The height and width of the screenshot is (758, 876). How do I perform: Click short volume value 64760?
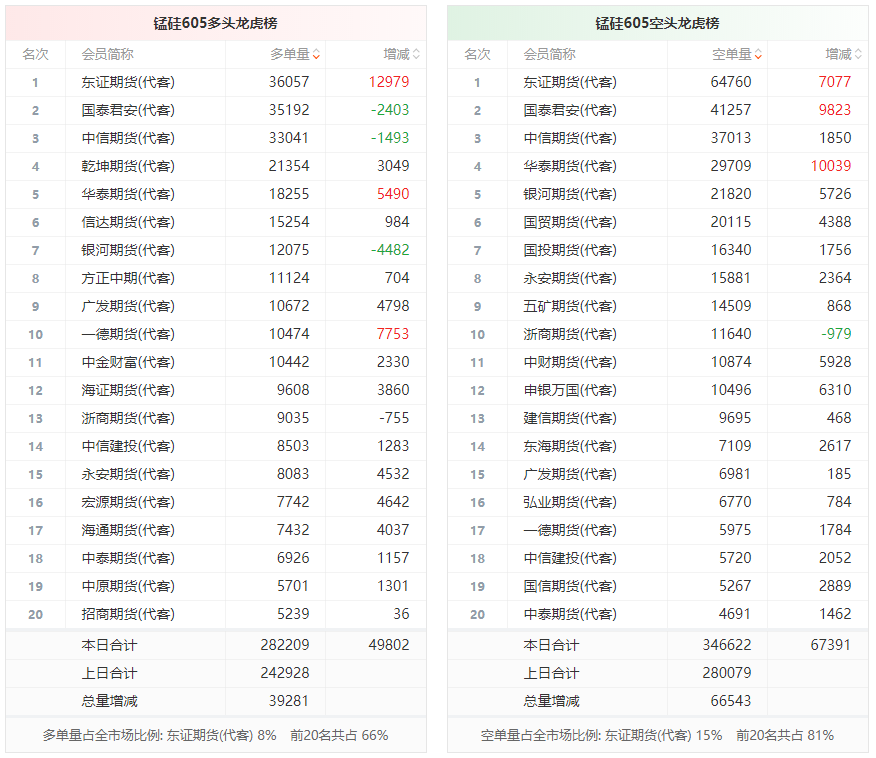point(731,82)
